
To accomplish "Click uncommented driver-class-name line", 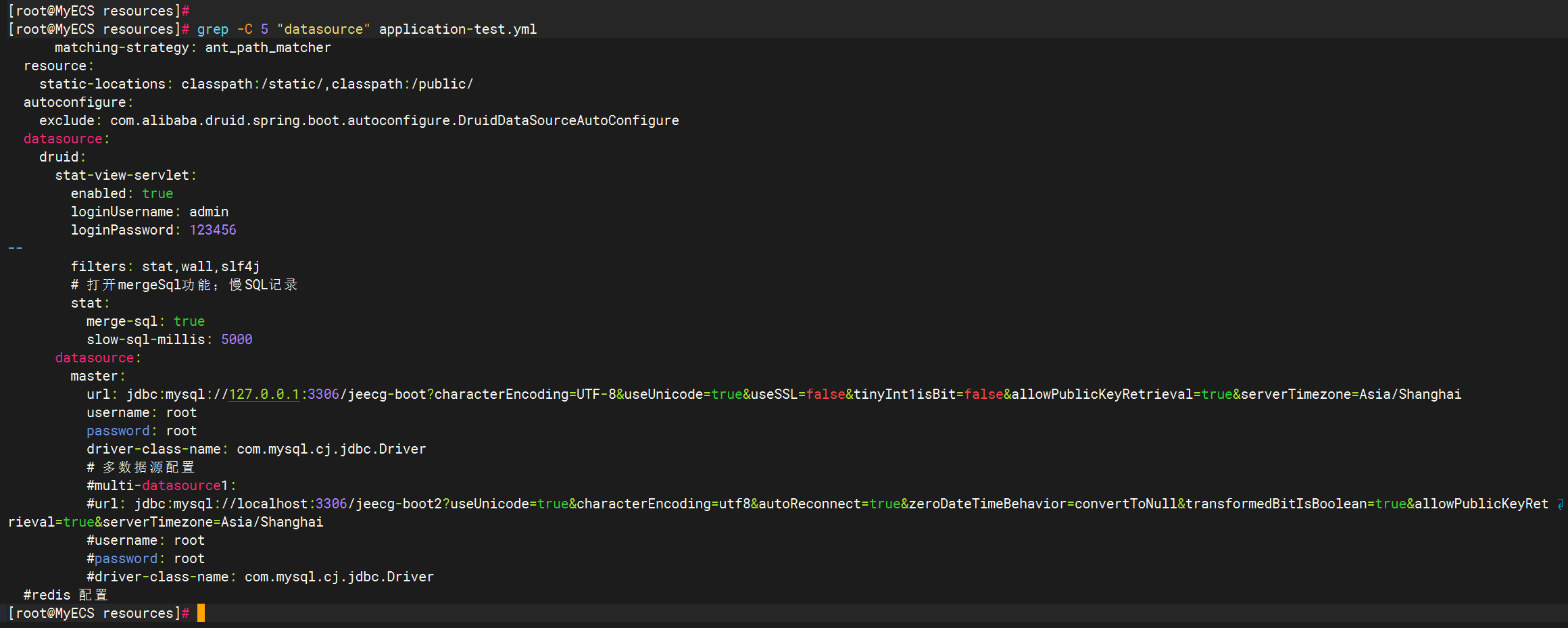I will click(x=256, y=449).
